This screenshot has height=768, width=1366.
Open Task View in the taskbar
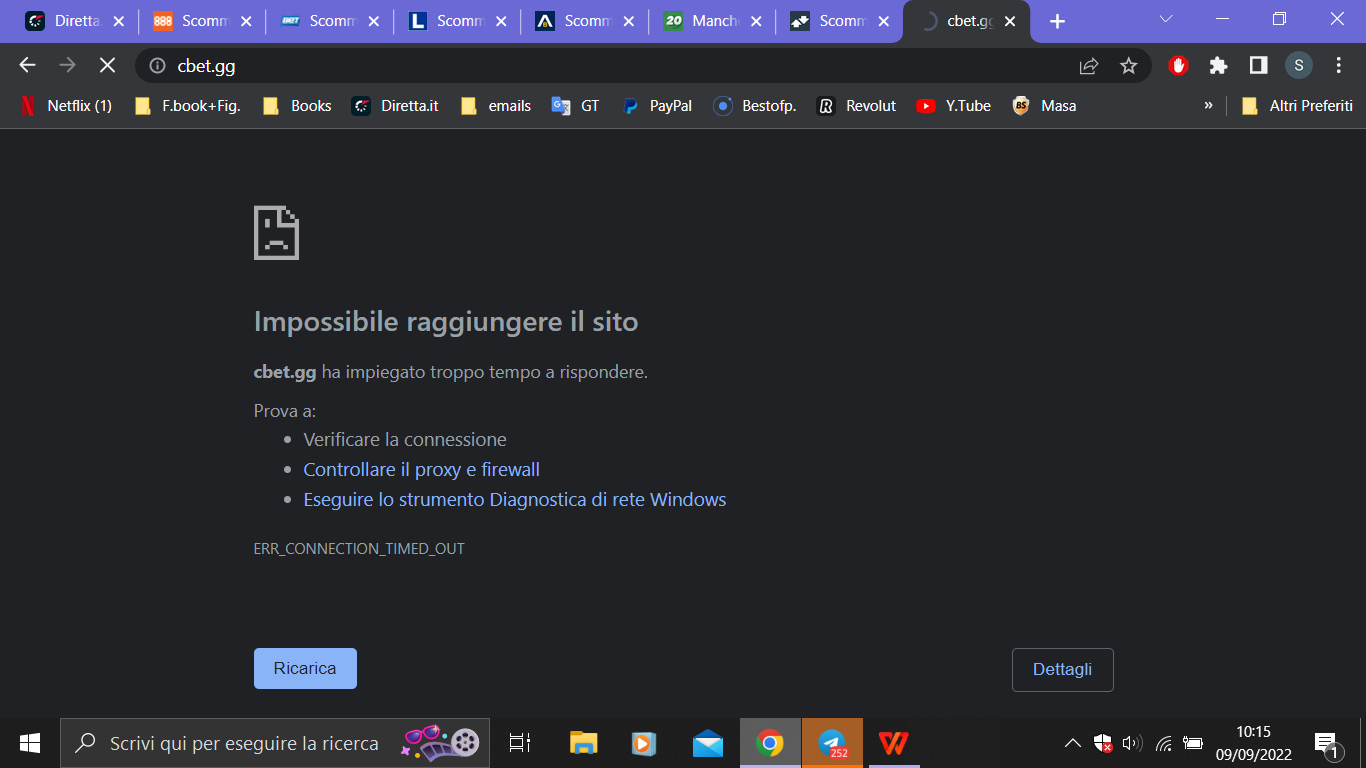click(519, 743)
